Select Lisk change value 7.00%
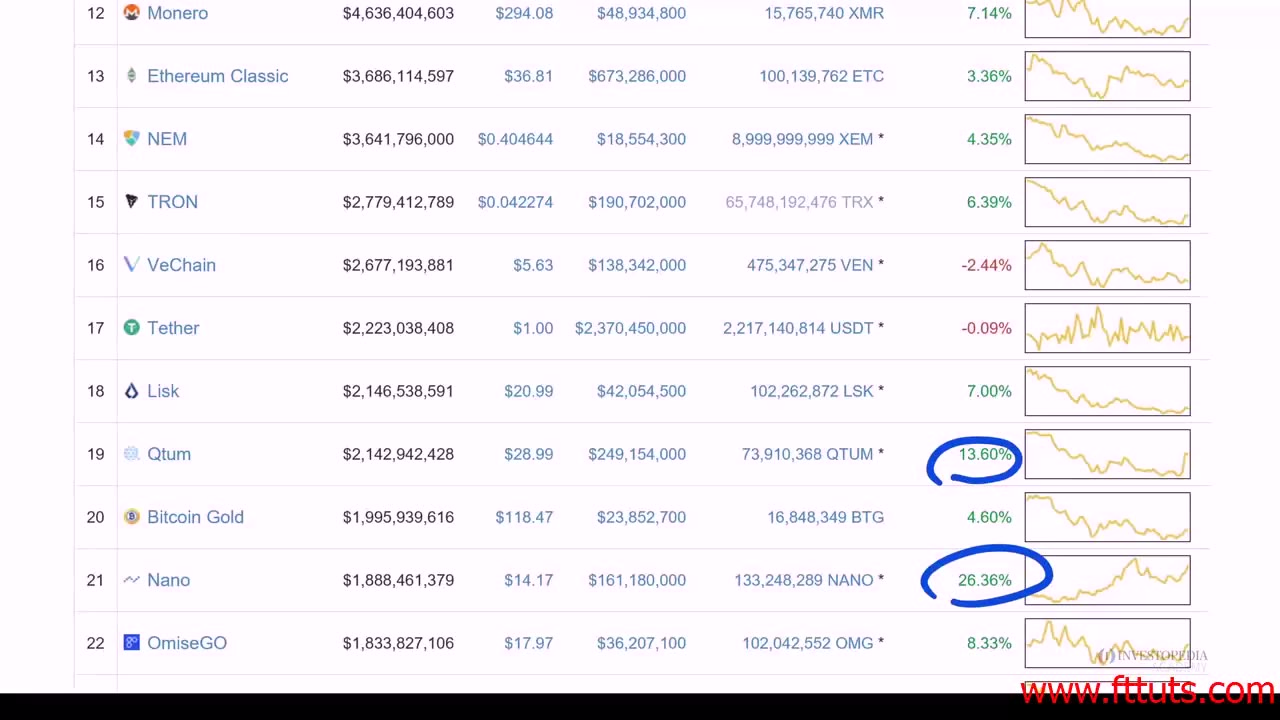Screen dimensions: 1280x720 [x=989, y=391]
